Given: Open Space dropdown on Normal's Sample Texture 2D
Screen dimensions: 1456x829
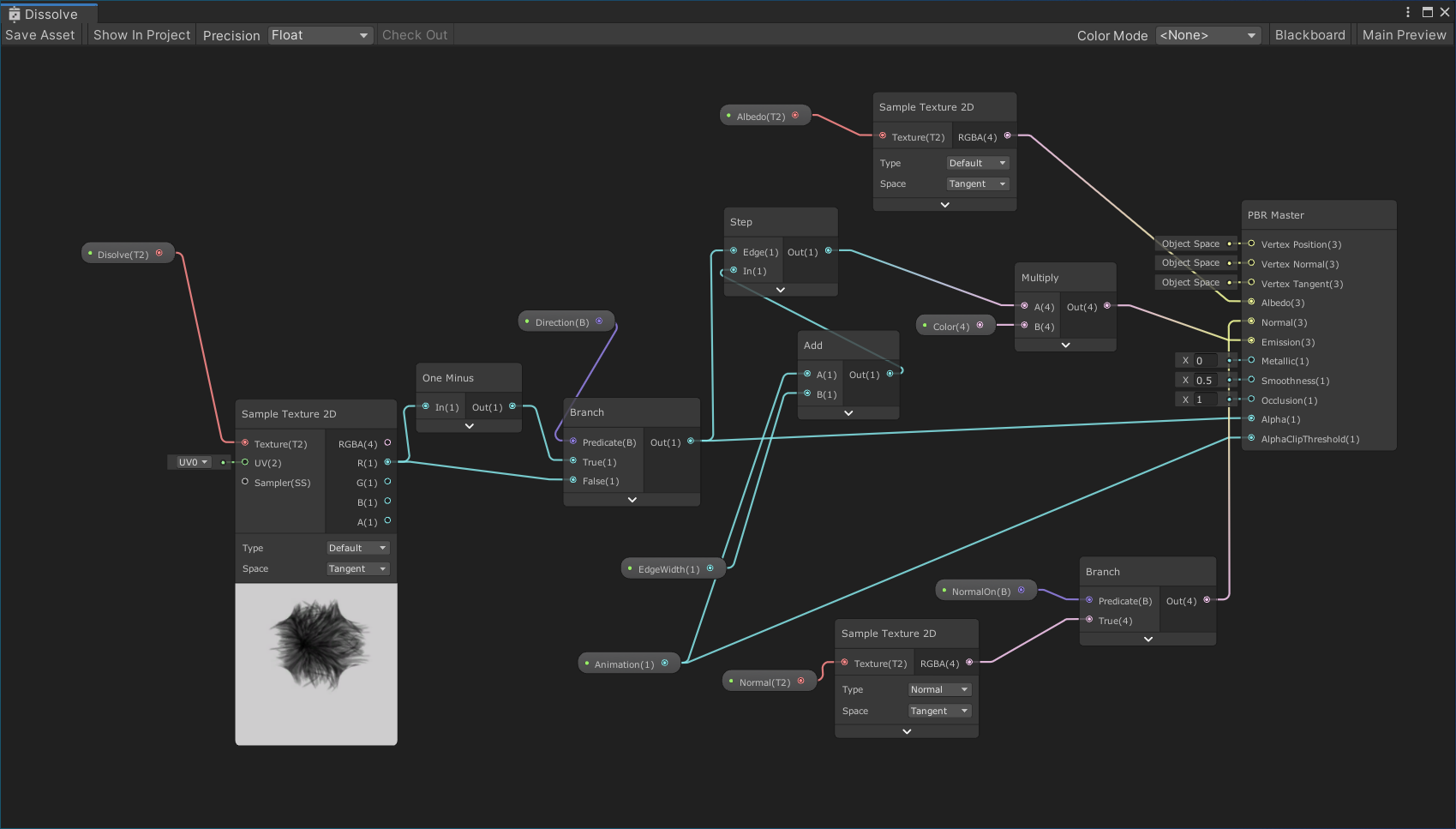Looking at the screenshot, I should 940,711.
